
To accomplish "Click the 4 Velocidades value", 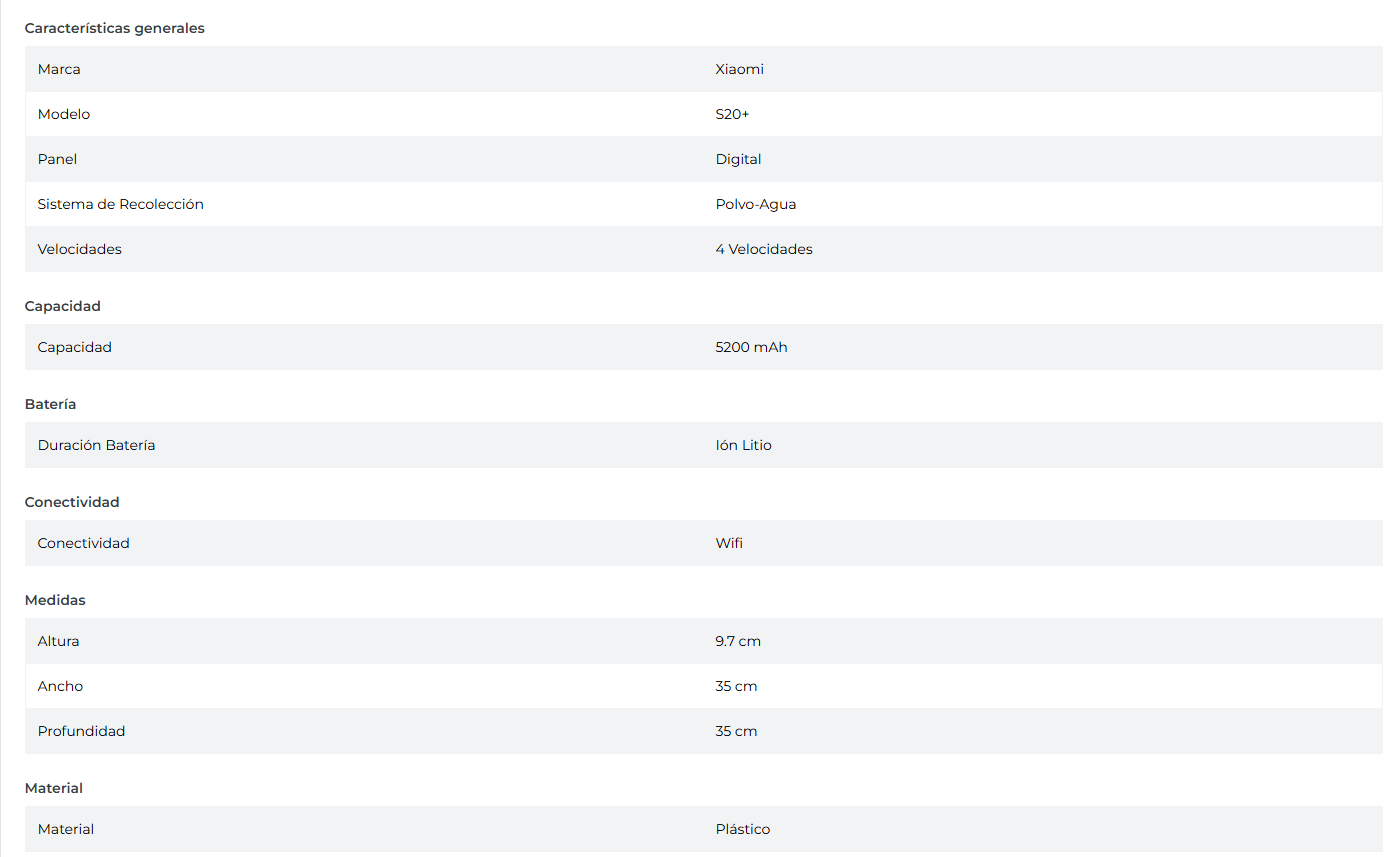I will [764, 249].
